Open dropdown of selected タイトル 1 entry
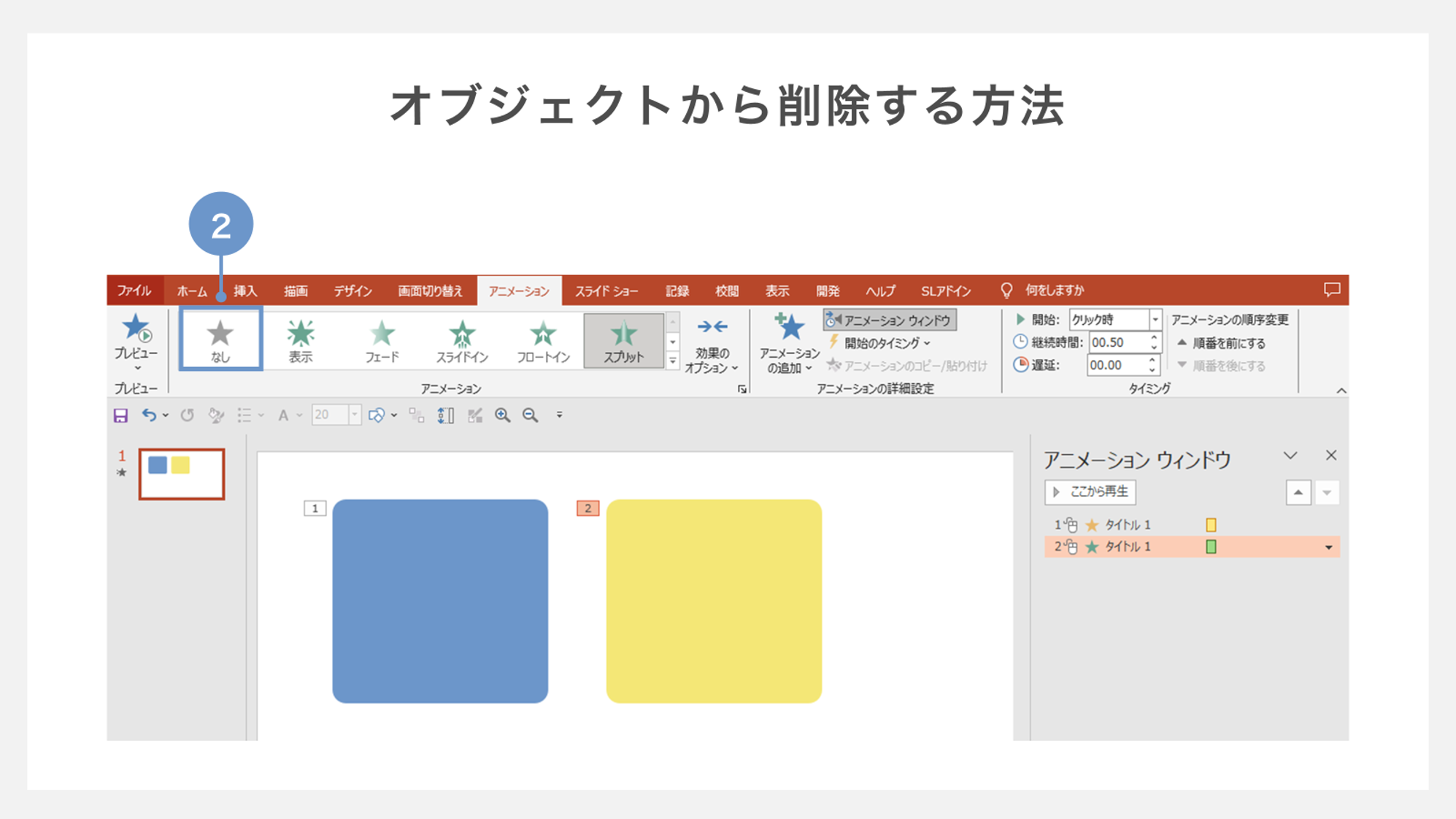1456x819 pixels. pos(1328,547)
